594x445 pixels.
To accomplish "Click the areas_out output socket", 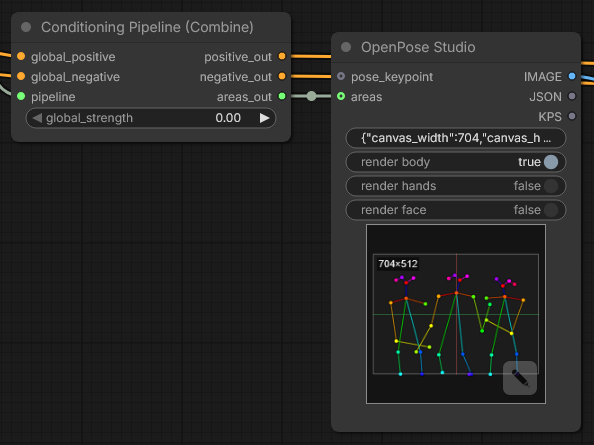I will (x=282, y=96).
